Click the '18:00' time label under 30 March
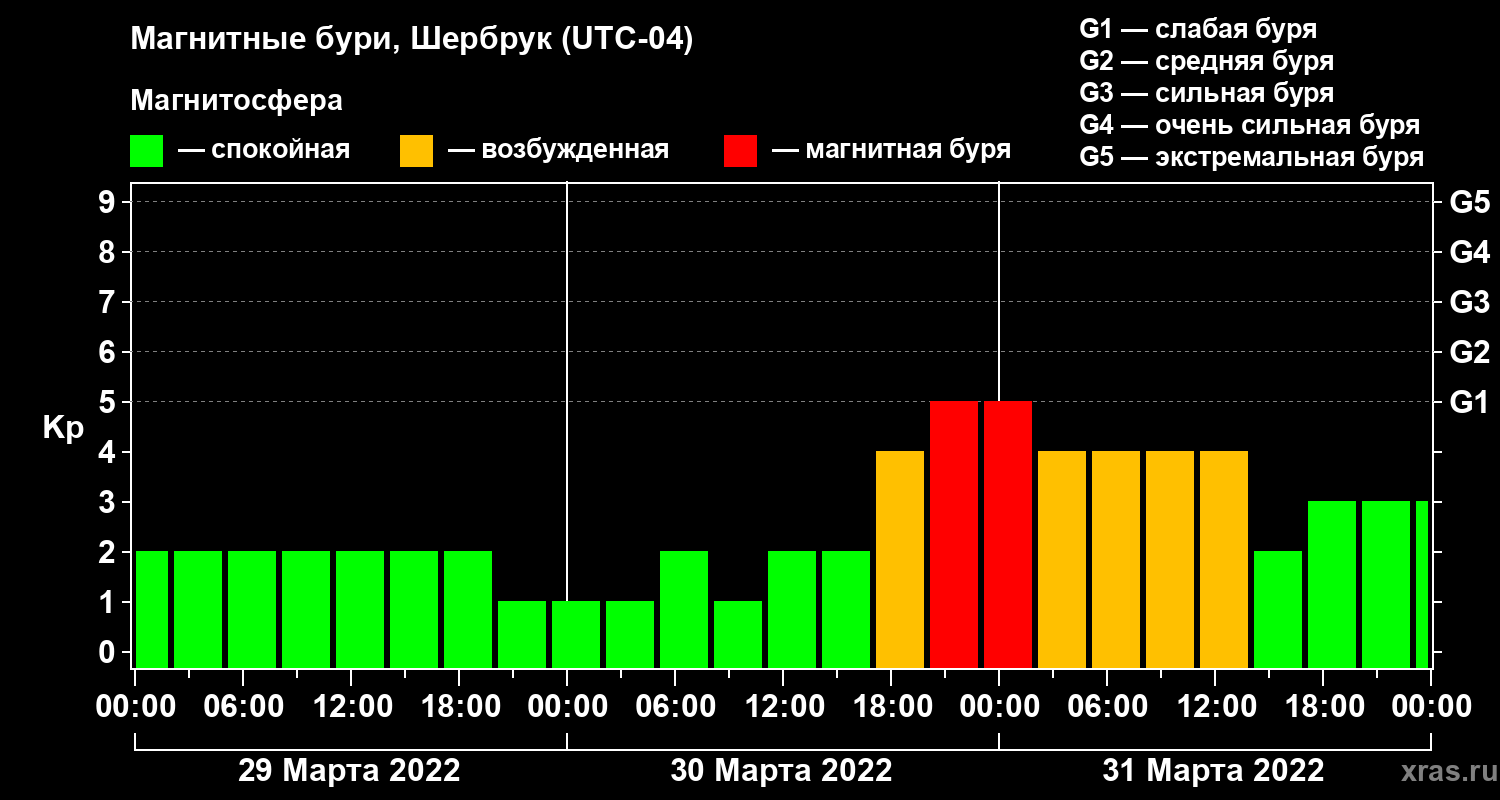Viewport: 1500px width, 800px height. [x=891, y=706]
